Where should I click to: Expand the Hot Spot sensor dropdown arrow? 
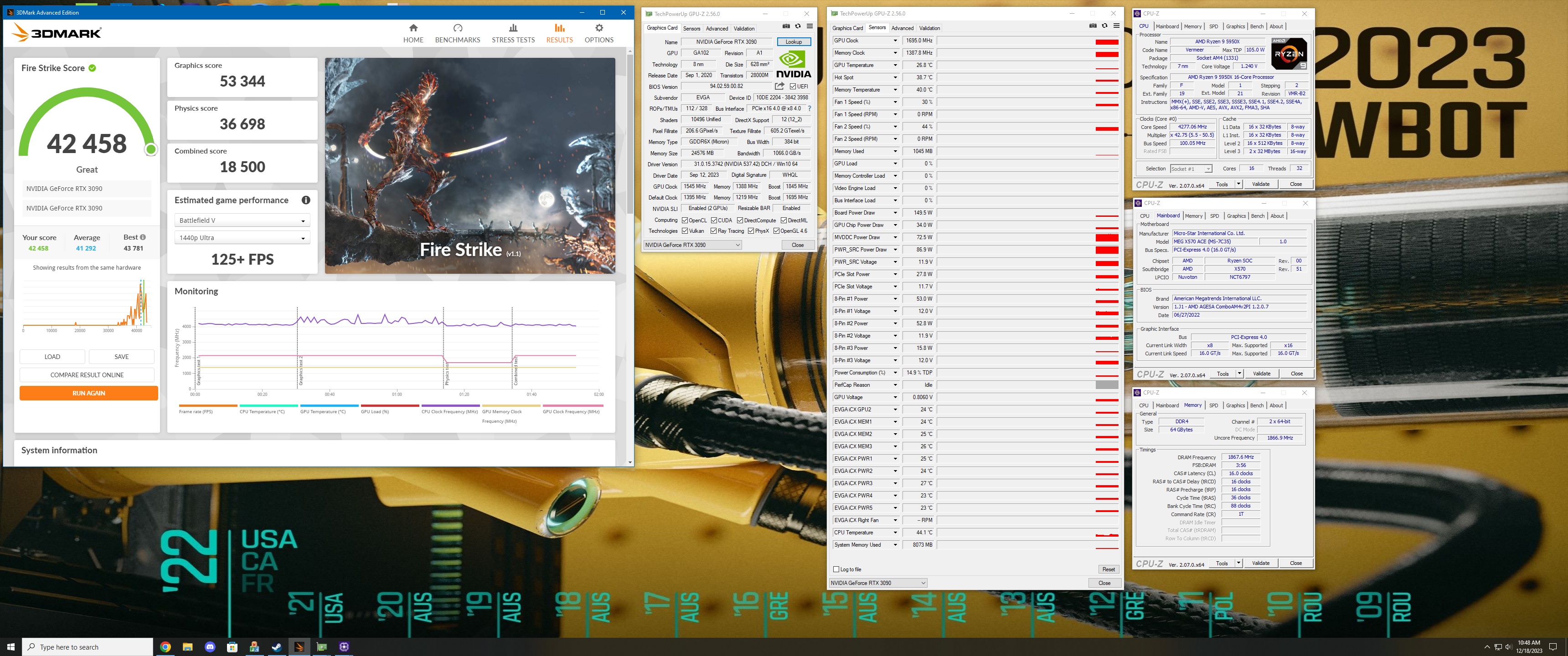pyautogui.click(x=895, y=77)
